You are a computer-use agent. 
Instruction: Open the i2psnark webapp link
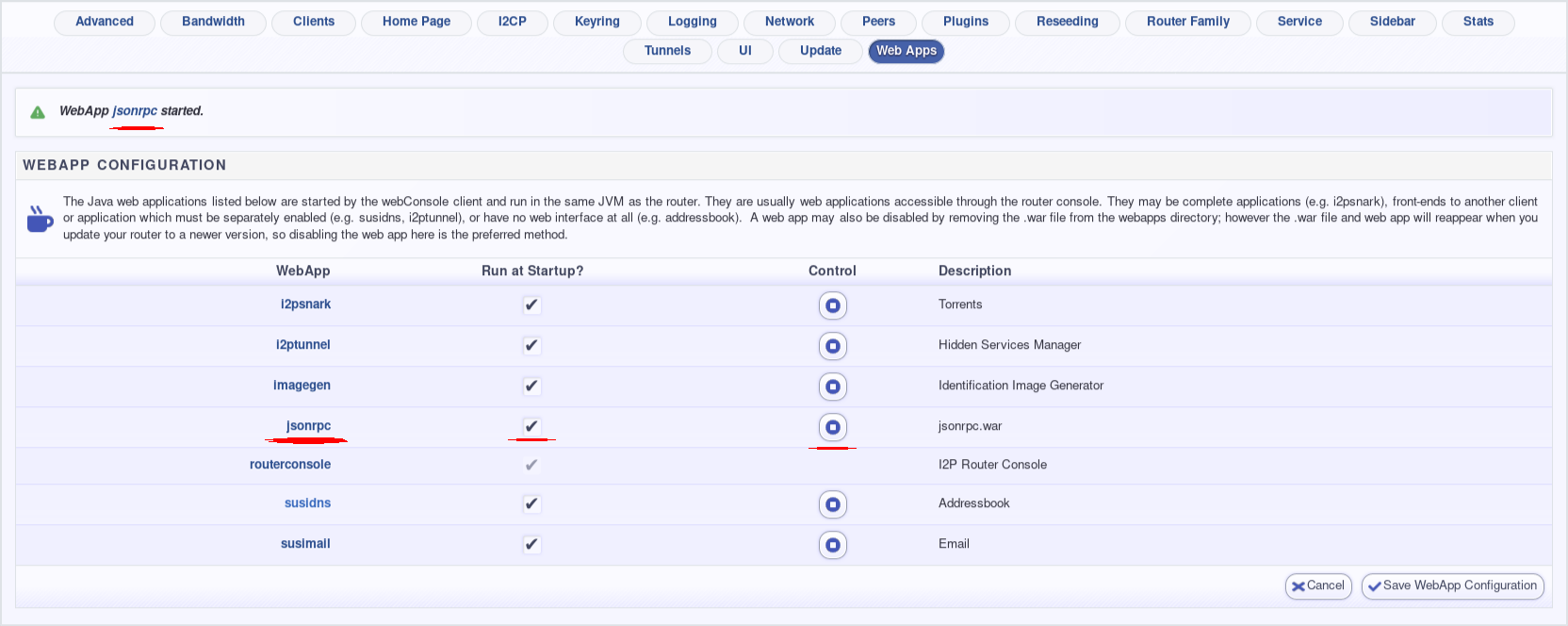click(x=305, y=305)
